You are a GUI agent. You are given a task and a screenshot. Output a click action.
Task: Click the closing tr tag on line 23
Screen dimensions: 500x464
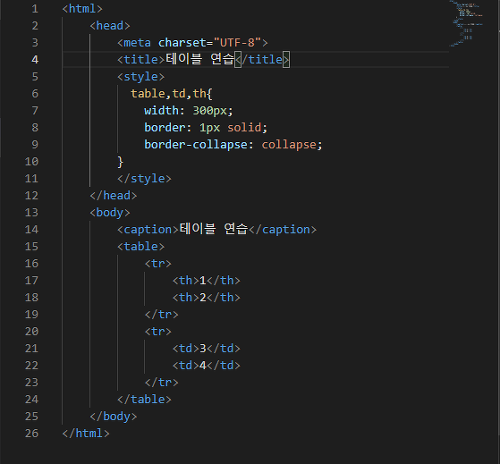pos(162,383)
